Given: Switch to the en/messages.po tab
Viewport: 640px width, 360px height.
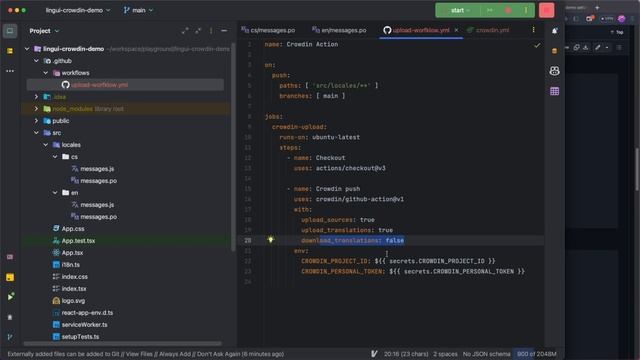Looking at the screenshot, I should pos(339,30).
